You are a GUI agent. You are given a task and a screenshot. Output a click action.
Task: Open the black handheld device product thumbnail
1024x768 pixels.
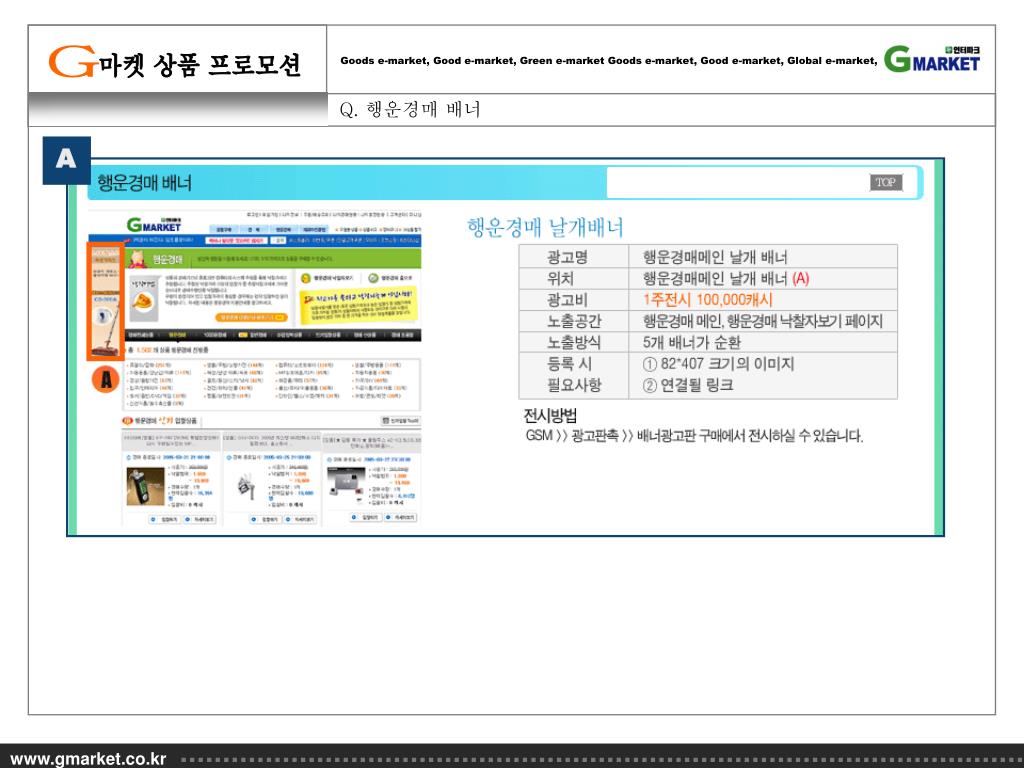tap(145, 487)
